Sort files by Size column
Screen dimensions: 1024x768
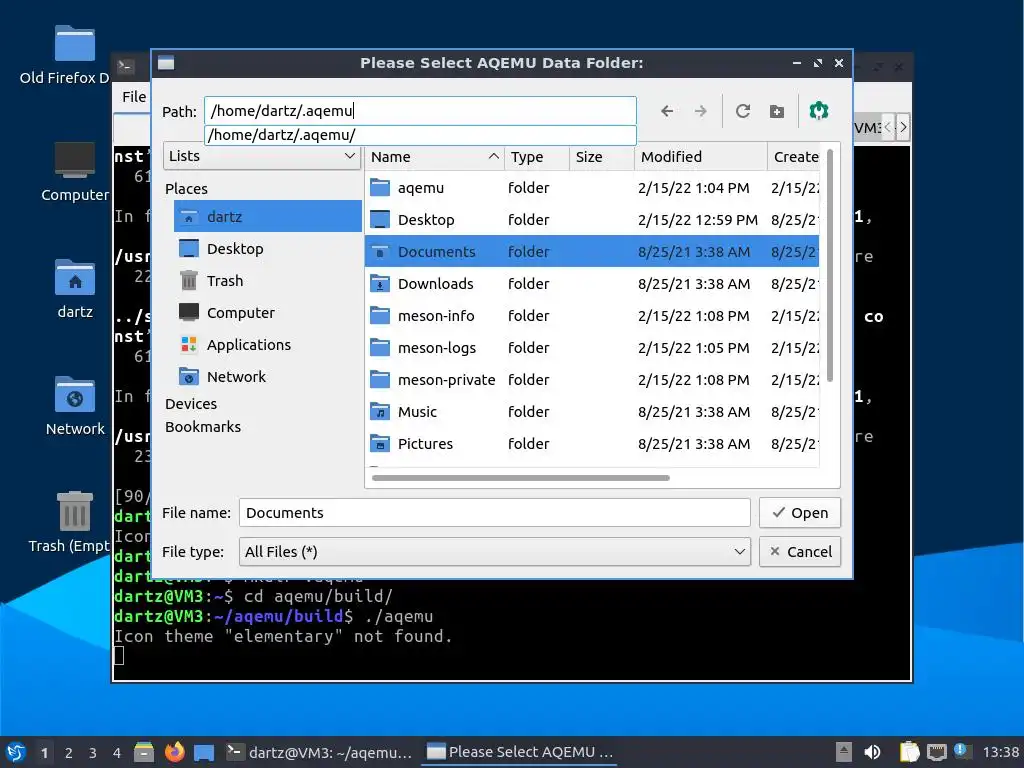(601, 157)
